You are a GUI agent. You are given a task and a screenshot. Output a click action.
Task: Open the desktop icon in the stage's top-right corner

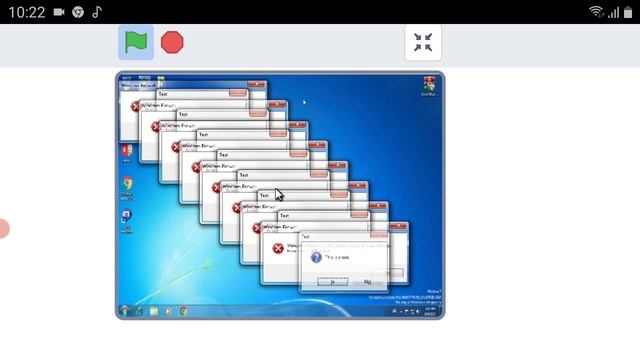(429, 85)
